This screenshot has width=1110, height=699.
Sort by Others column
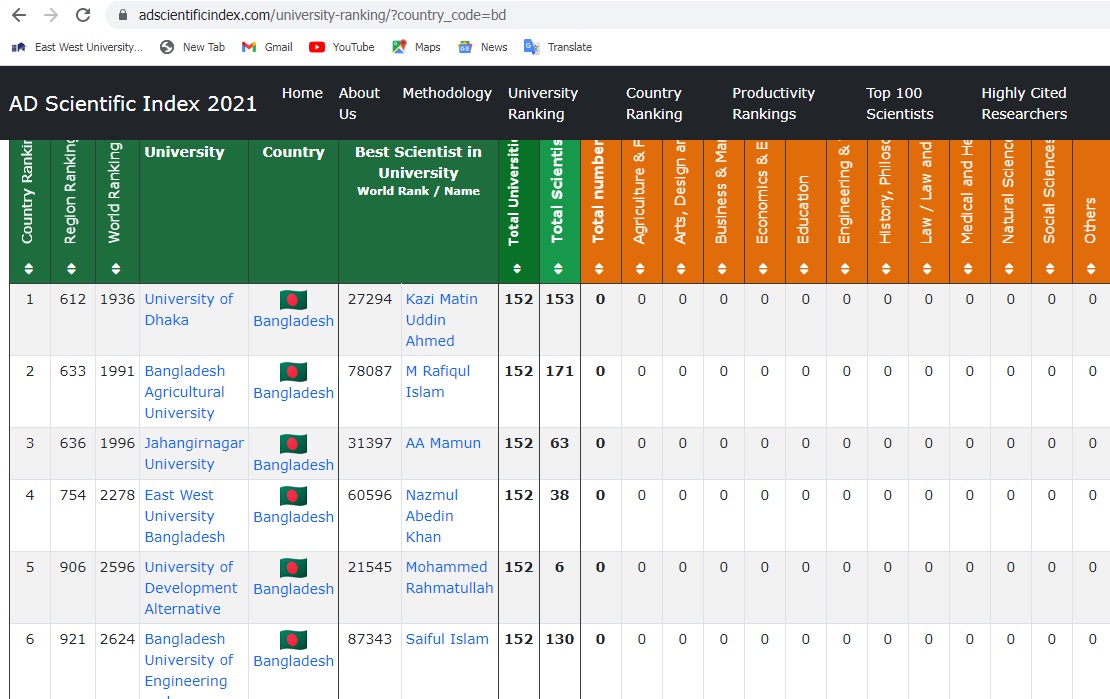coord(1092,268)
